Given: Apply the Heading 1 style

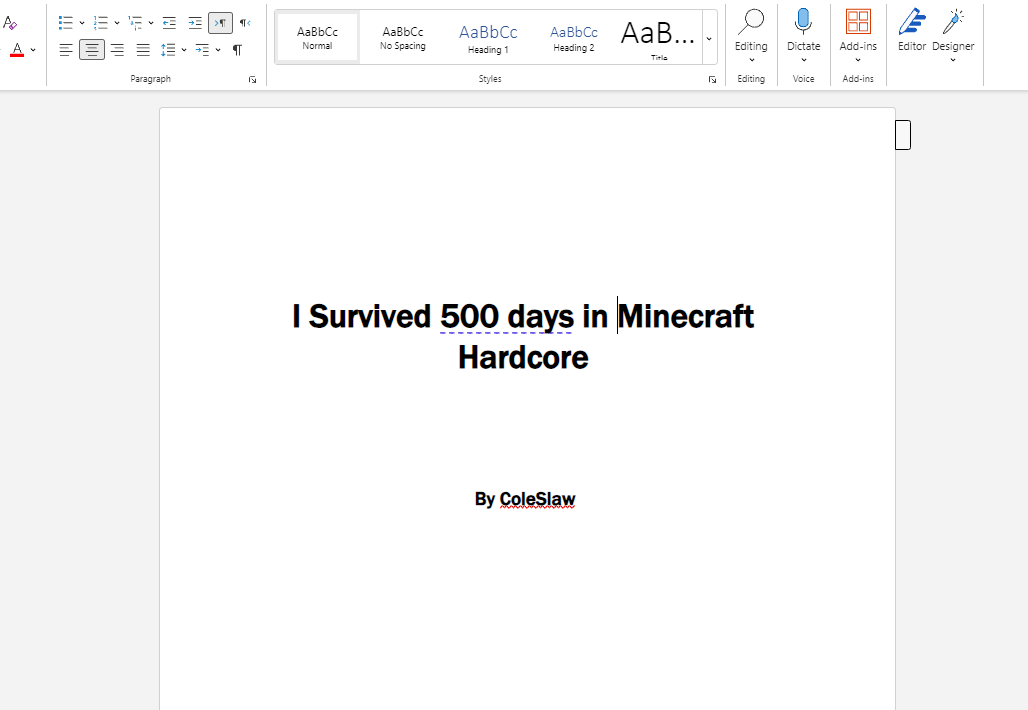Looking at the screenshot, I should pos(488,38).
